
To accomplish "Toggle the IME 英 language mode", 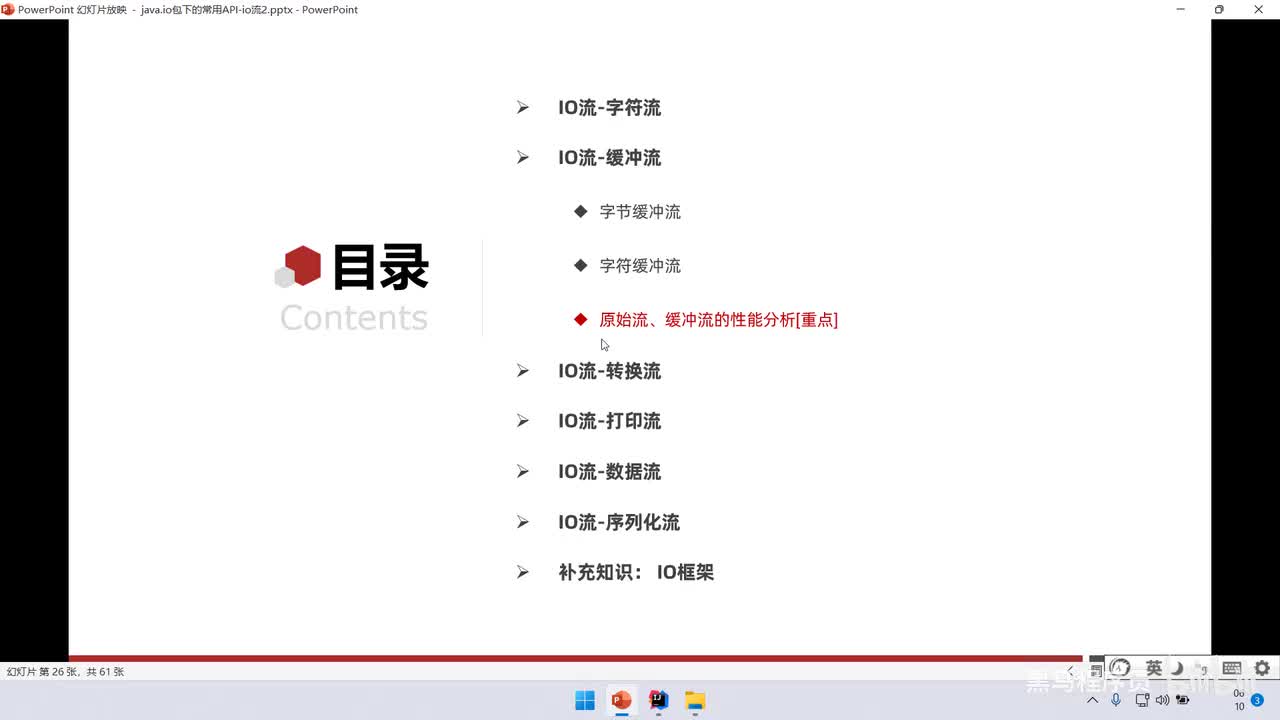I will (x=1154, y=668).
